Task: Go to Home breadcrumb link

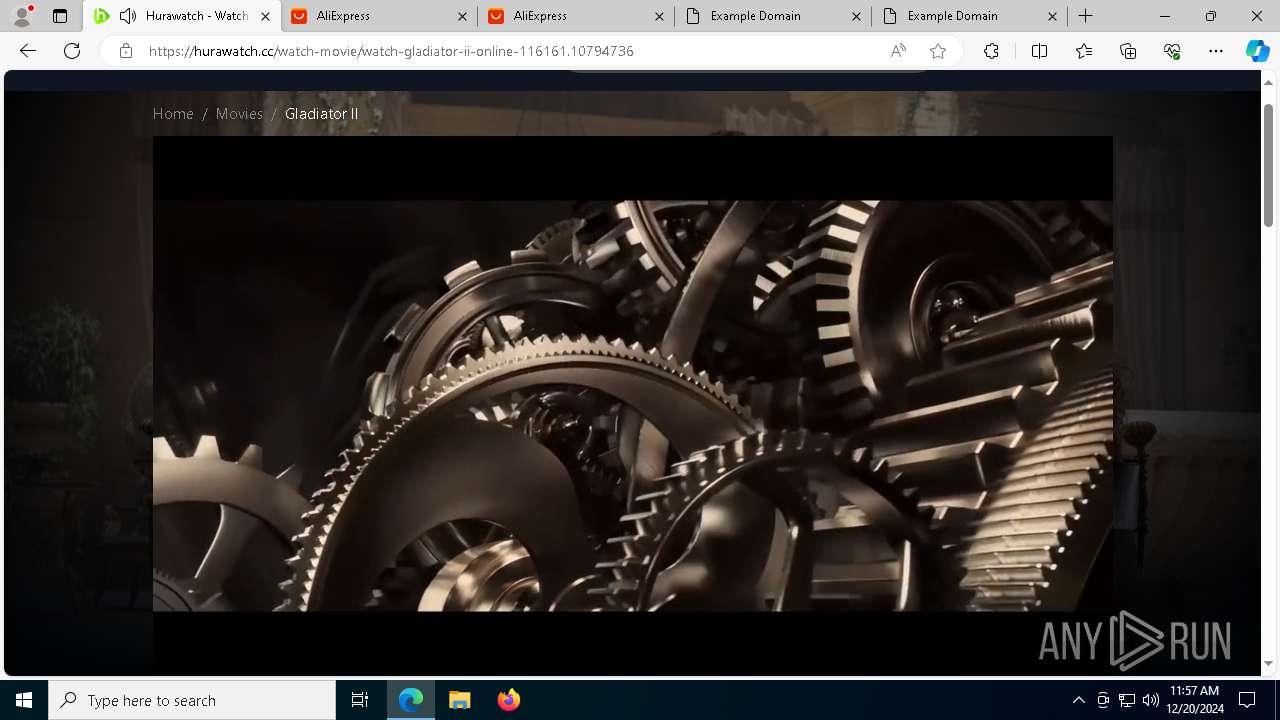Action: [x=173, y=114]
